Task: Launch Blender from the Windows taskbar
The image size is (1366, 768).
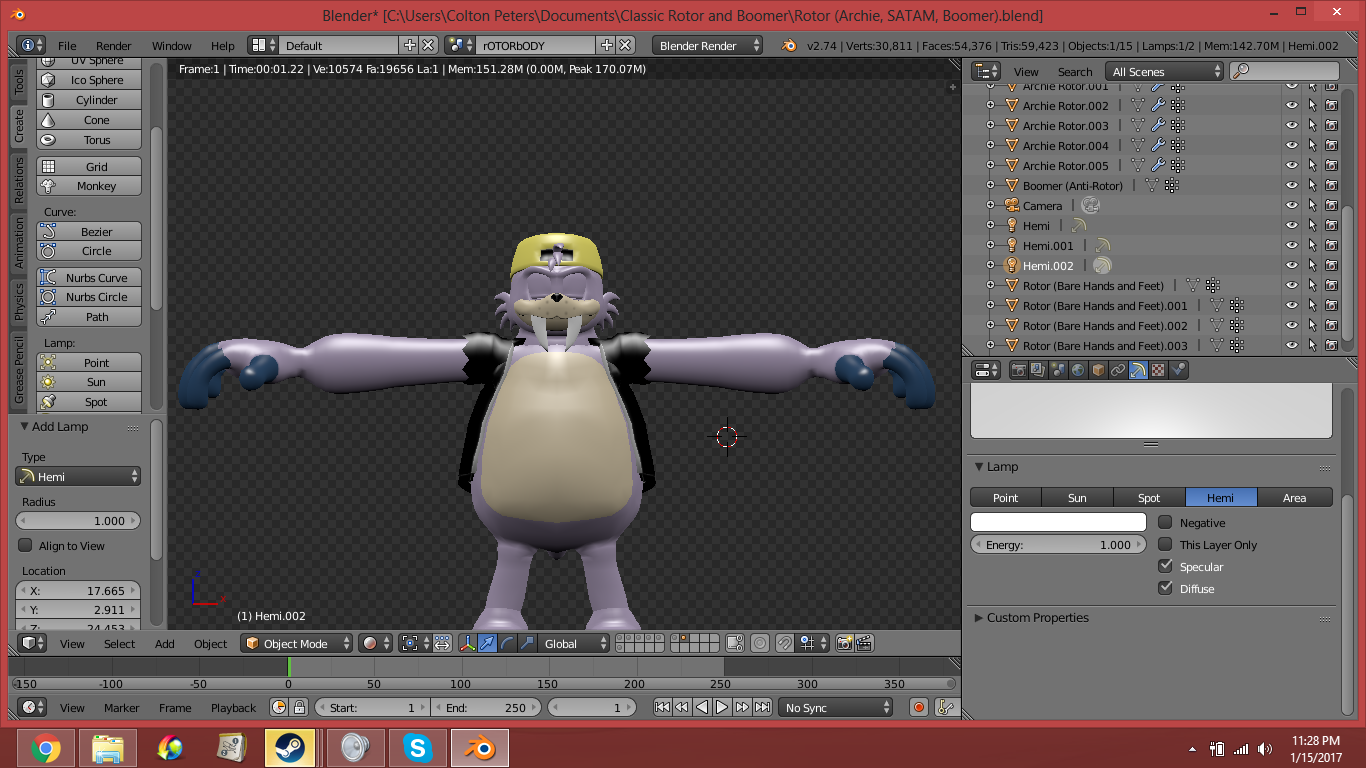Action: (480, 747)
